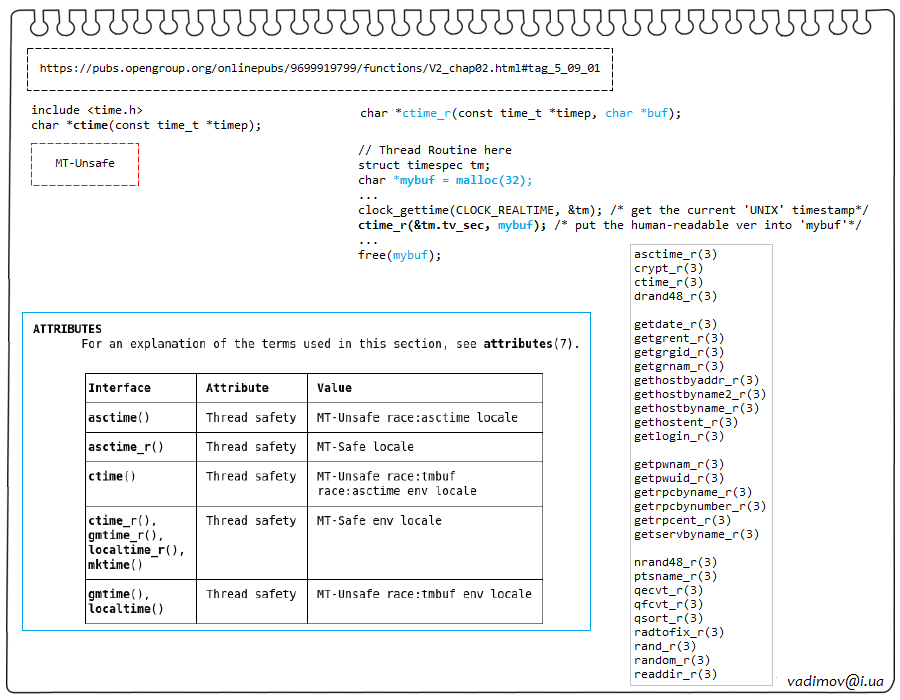Click the pubs.opengroup.org URL link
The height and width of the screenshot is (700, 900).
click(x=319, y=69)
